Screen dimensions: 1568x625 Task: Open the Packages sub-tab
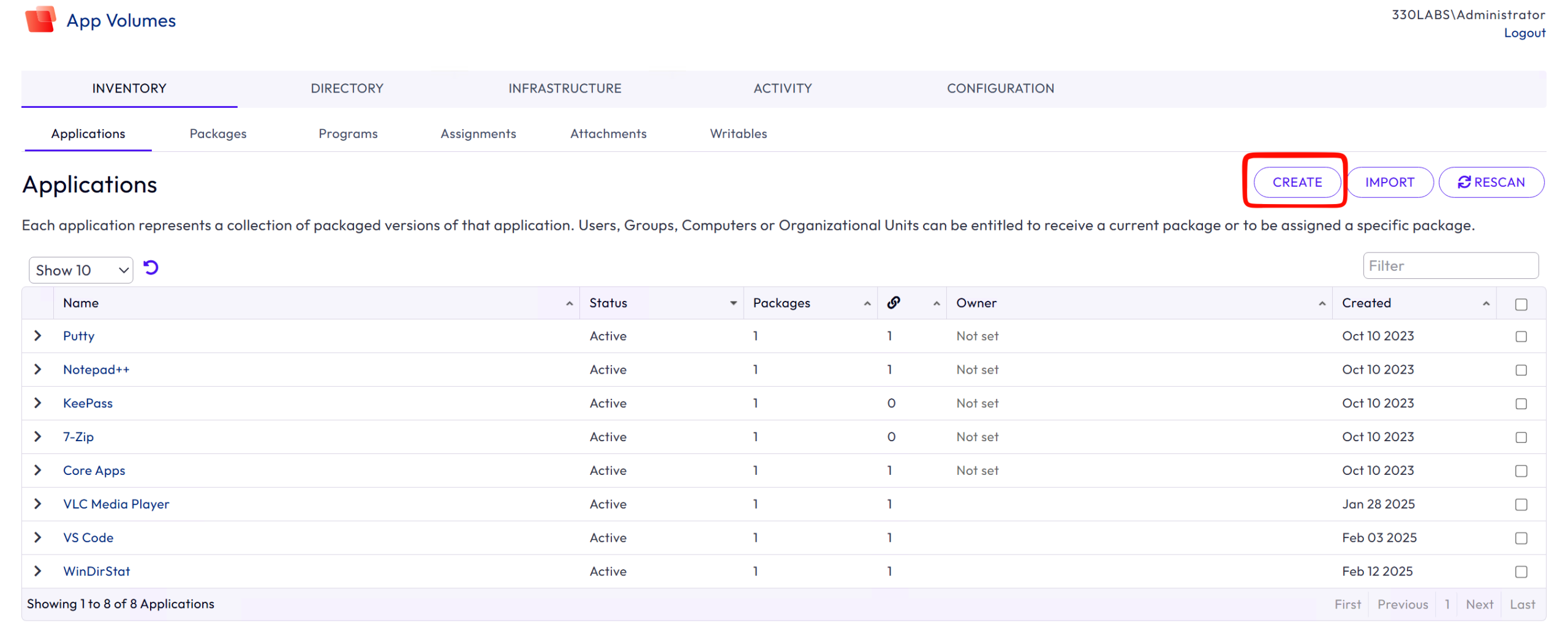(x=218, y=134)
